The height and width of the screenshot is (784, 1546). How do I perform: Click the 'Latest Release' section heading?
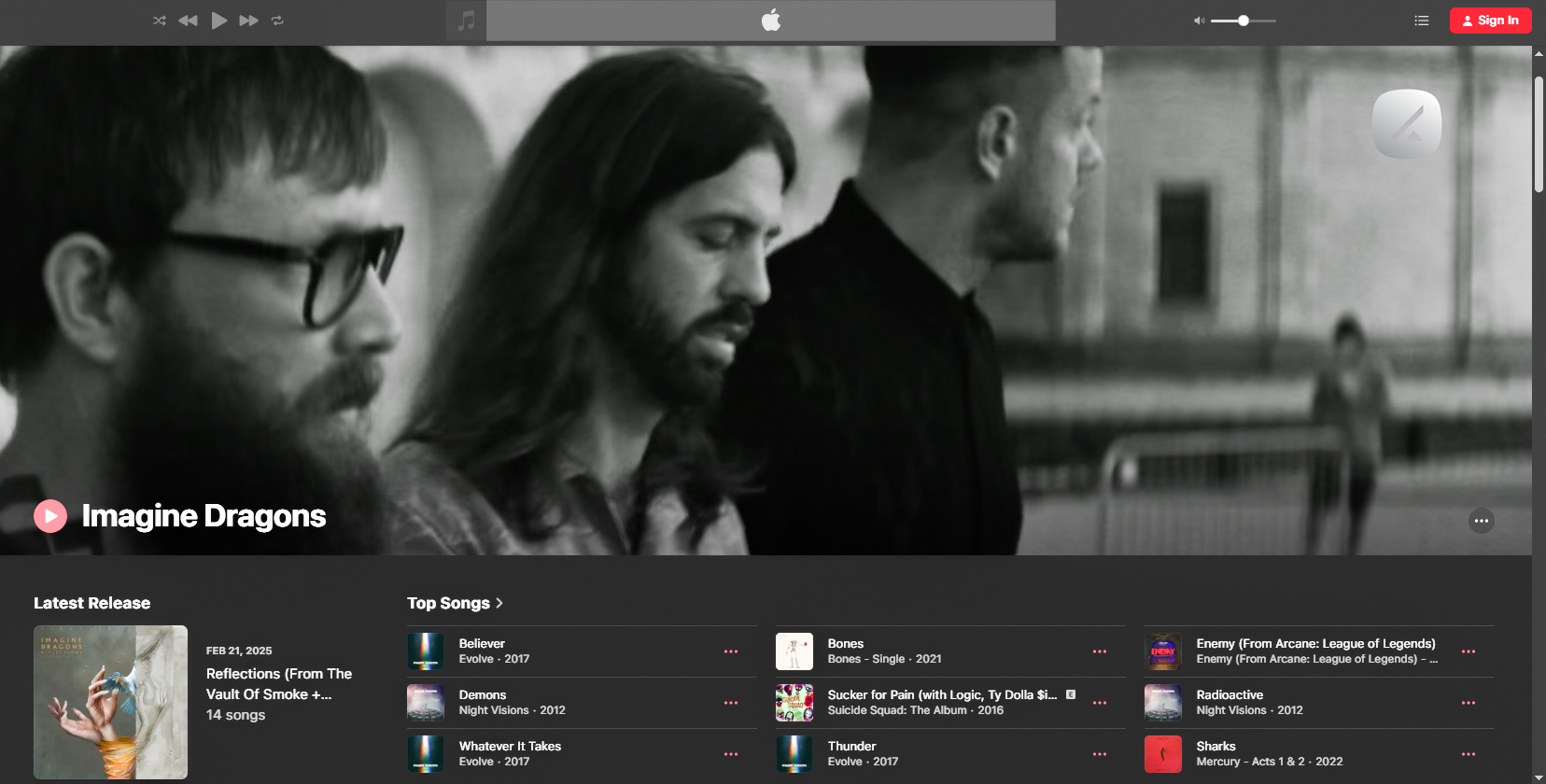(91, 603)
